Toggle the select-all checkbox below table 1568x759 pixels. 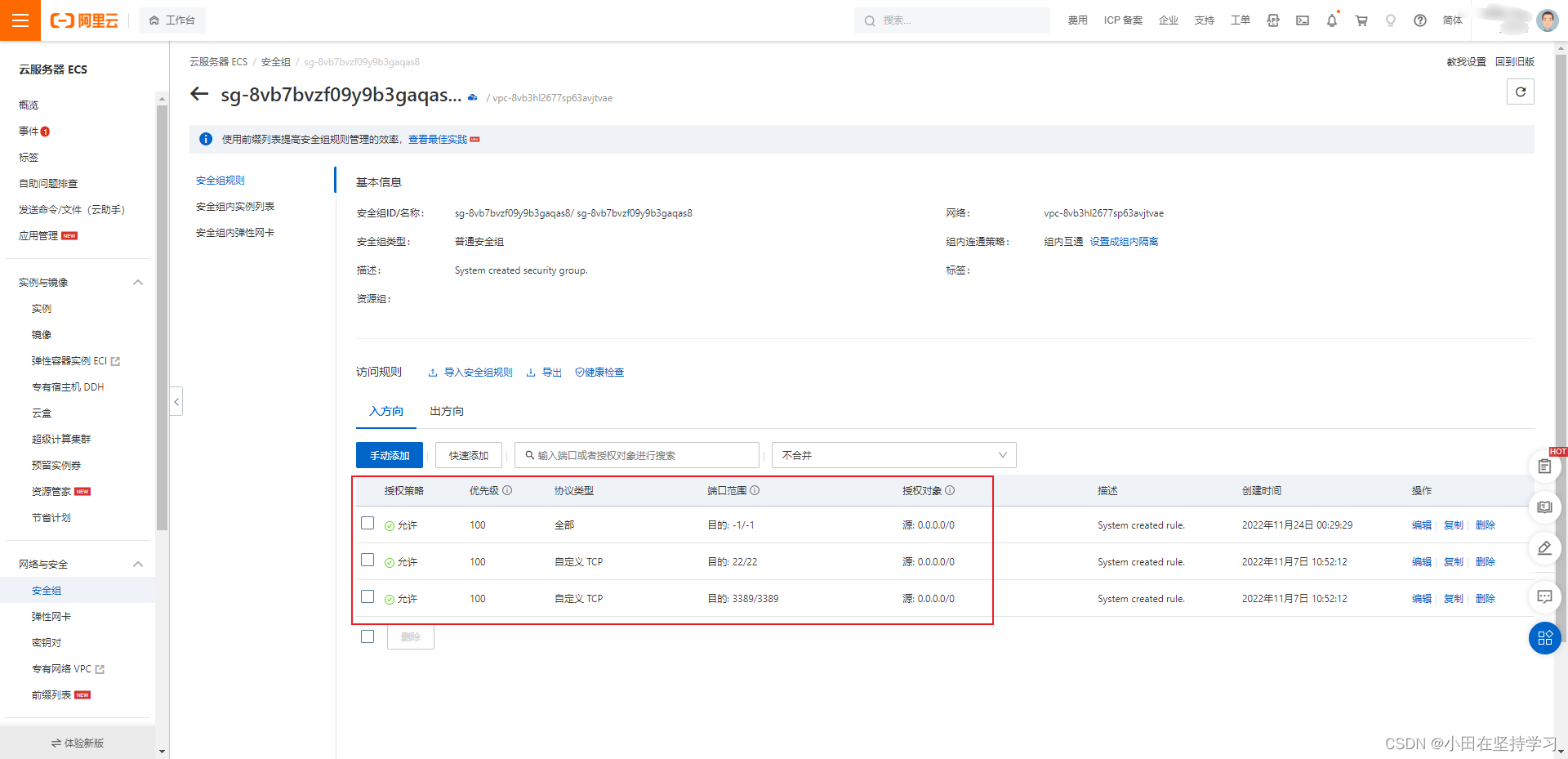[367, 636]
